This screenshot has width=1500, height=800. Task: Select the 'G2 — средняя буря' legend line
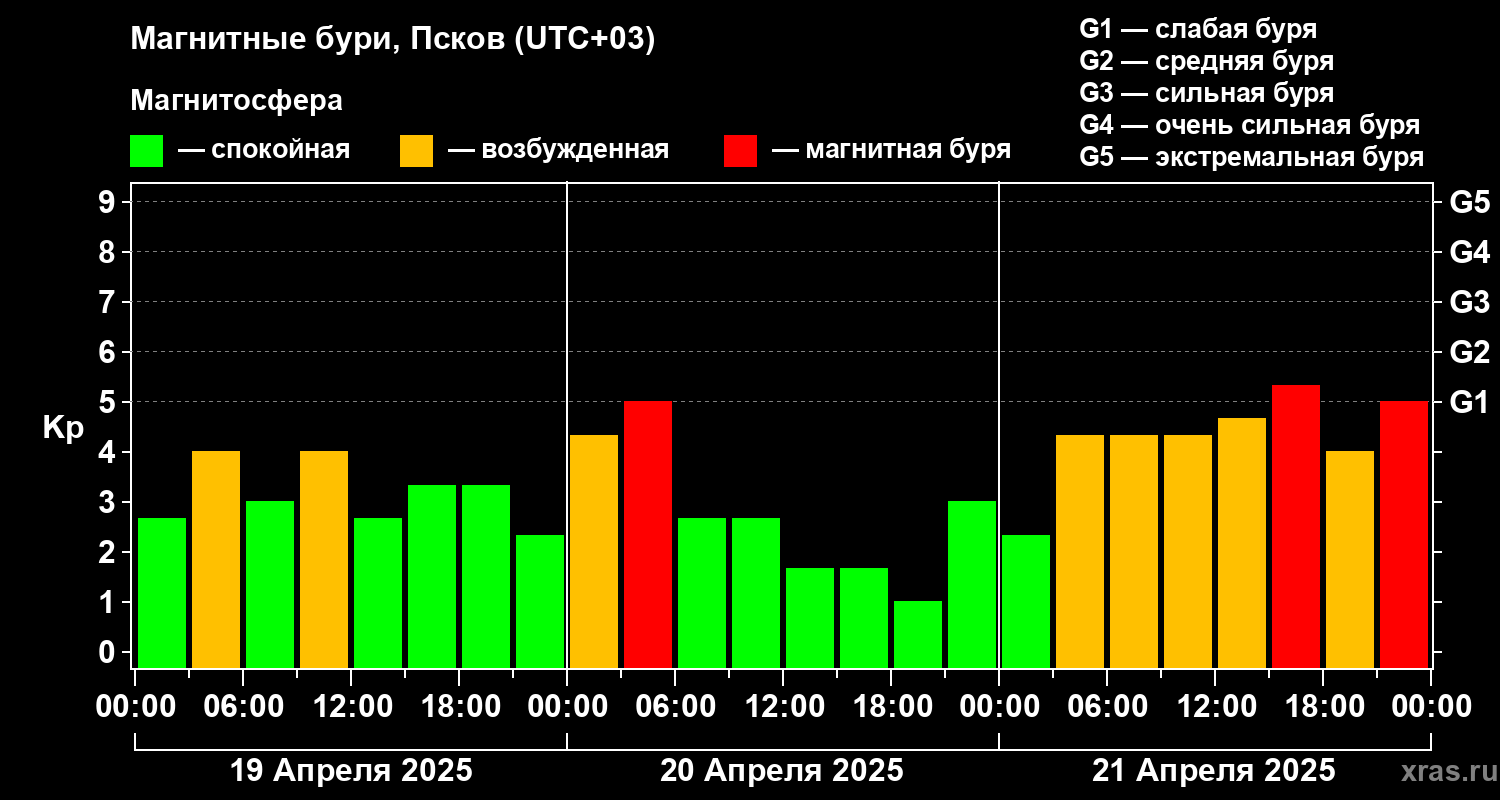(1207, 61)
